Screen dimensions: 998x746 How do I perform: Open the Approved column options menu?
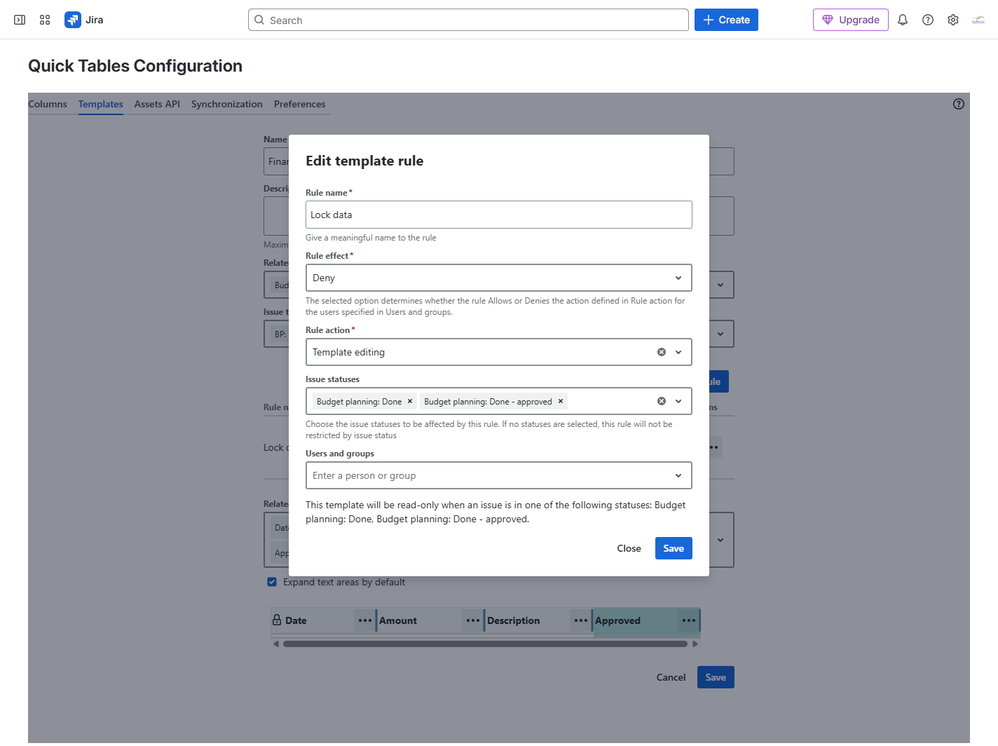(x=689, y=621)
